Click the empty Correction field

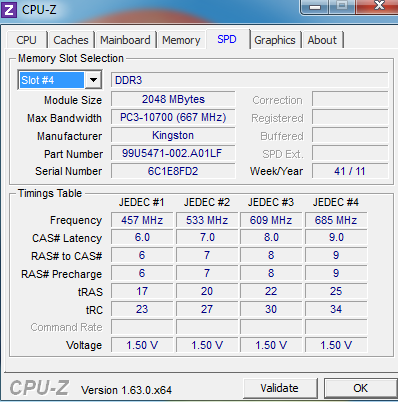point(350,100)
